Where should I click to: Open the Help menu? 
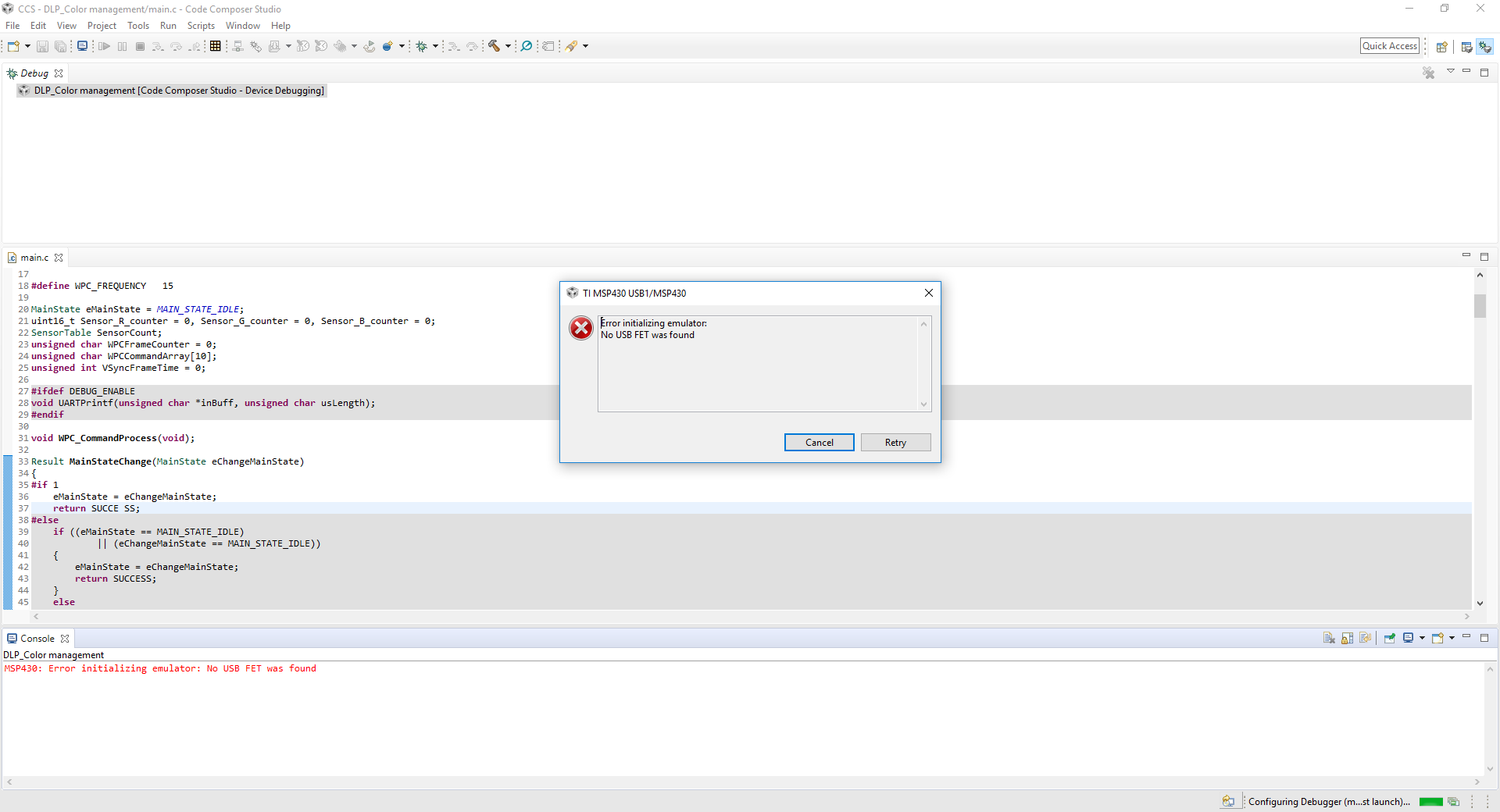pos(280,26)
